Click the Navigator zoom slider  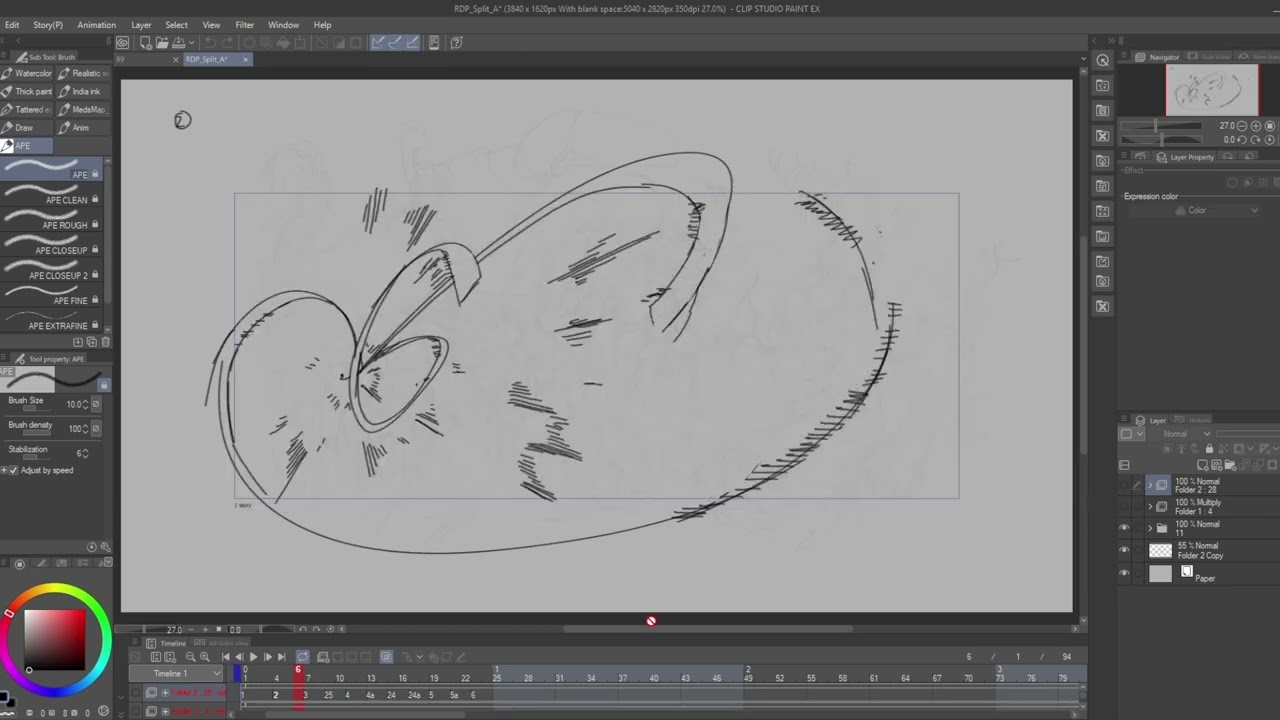click(x=1160, y=126)
